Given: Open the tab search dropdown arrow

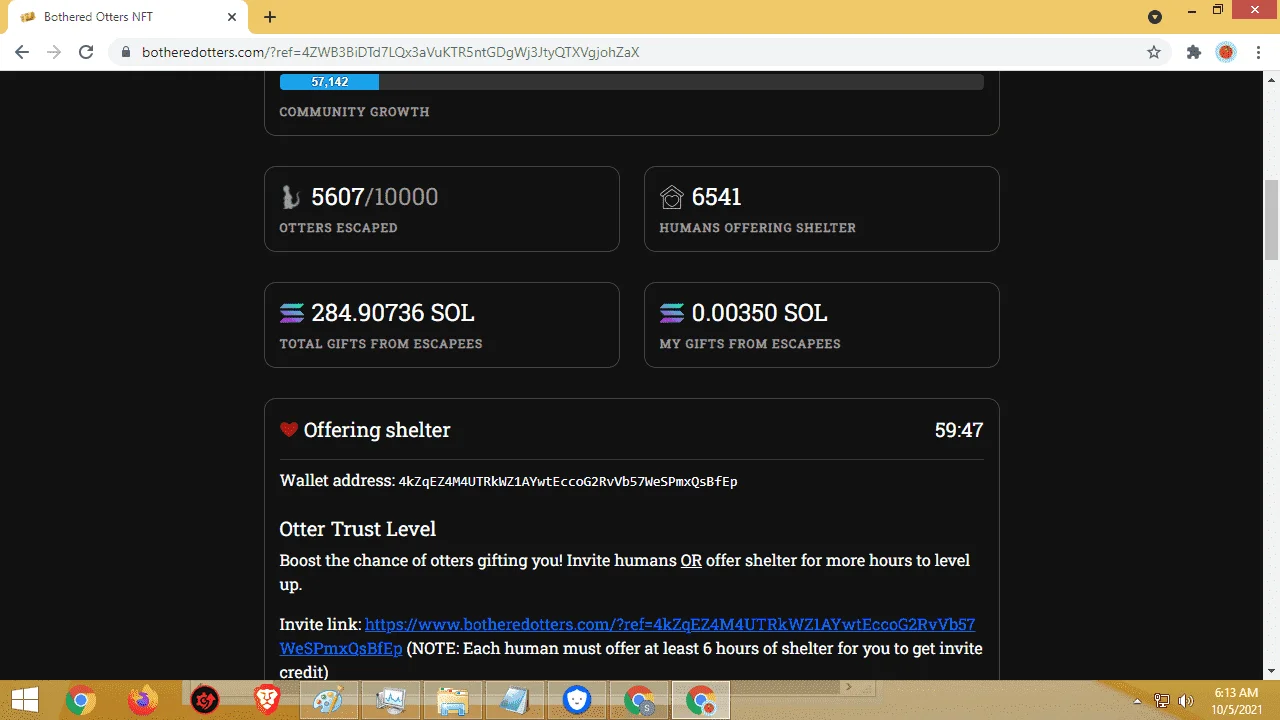Looking at the screenshot, I should [x=1155, y=17].
